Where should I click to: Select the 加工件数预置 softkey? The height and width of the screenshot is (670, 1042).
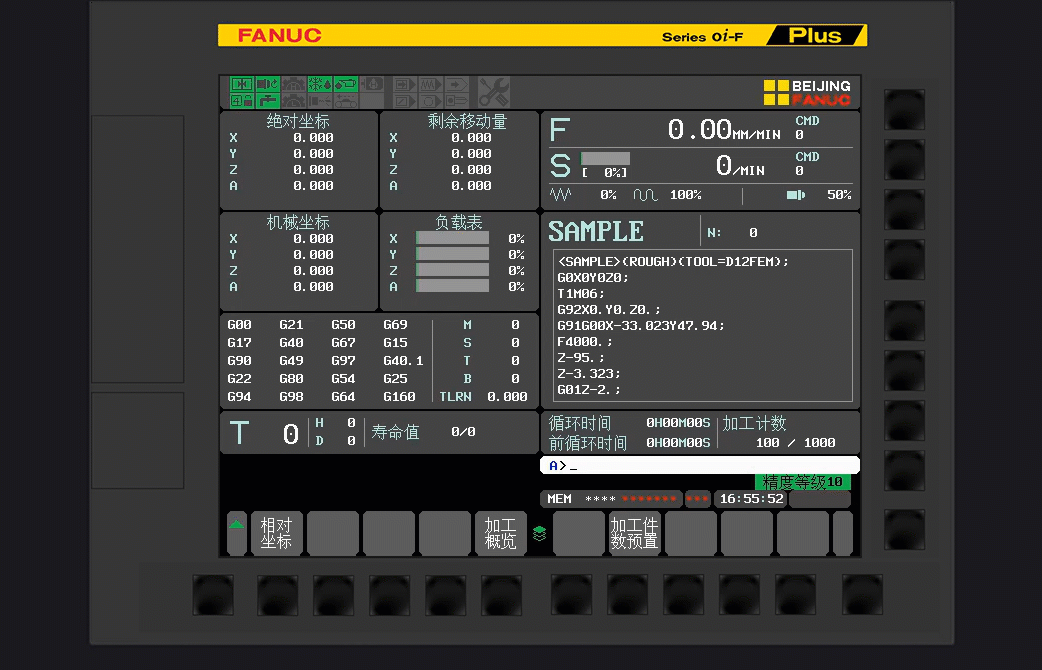[x=635, y=533]
